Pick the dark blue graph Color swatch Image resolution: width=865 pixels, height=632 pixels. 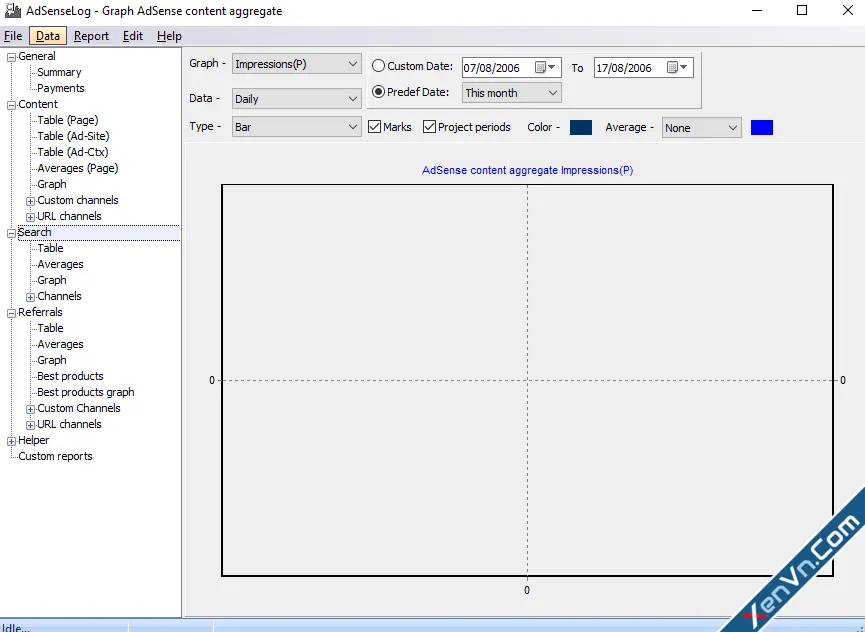(x=581, y=127)
